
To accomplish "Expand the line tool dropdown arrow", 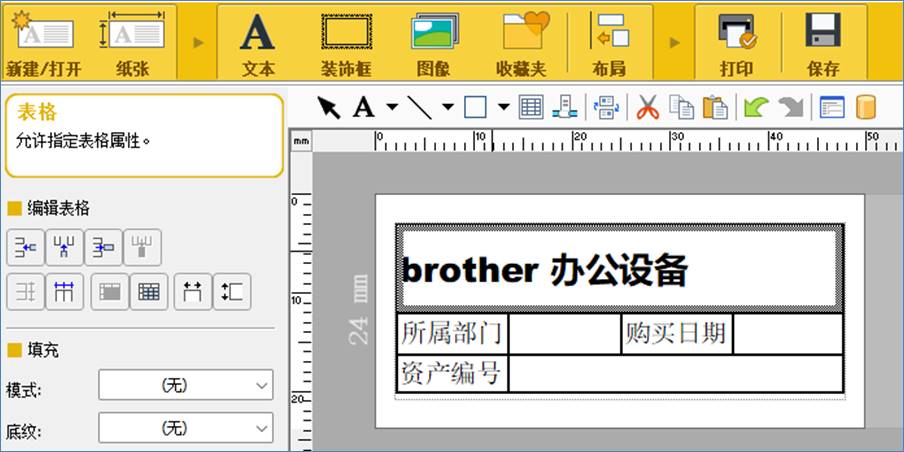I will click(x=448, y=107).
